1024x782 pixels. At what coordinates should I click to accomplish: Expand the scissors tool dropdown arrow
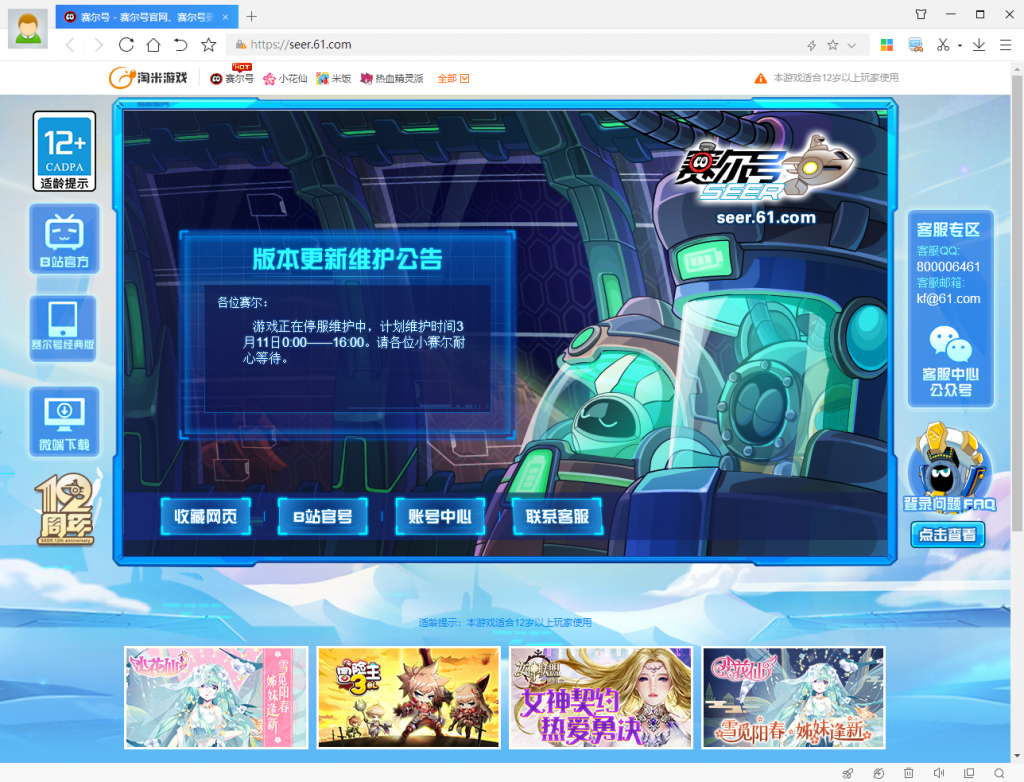pyautogui.click(x=959, y=46)
